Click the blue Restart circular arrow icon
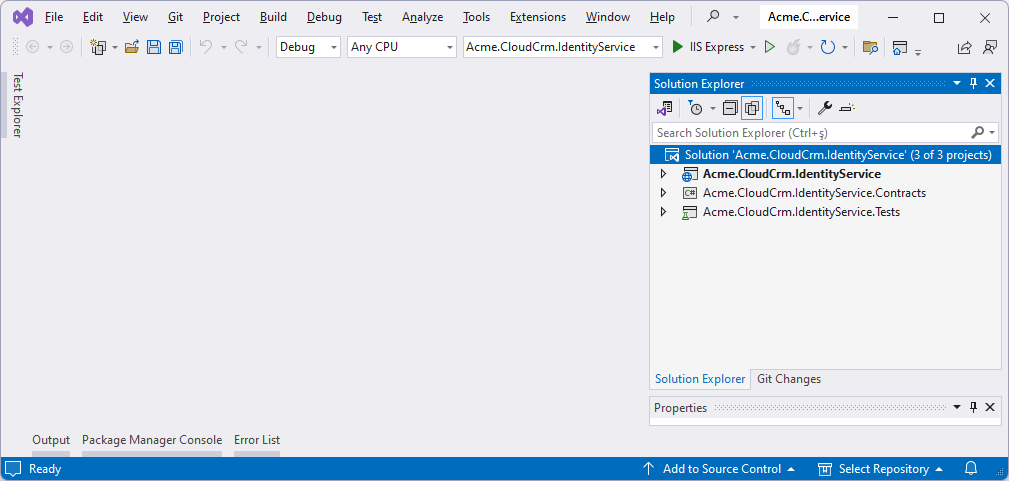 point(828,47)
